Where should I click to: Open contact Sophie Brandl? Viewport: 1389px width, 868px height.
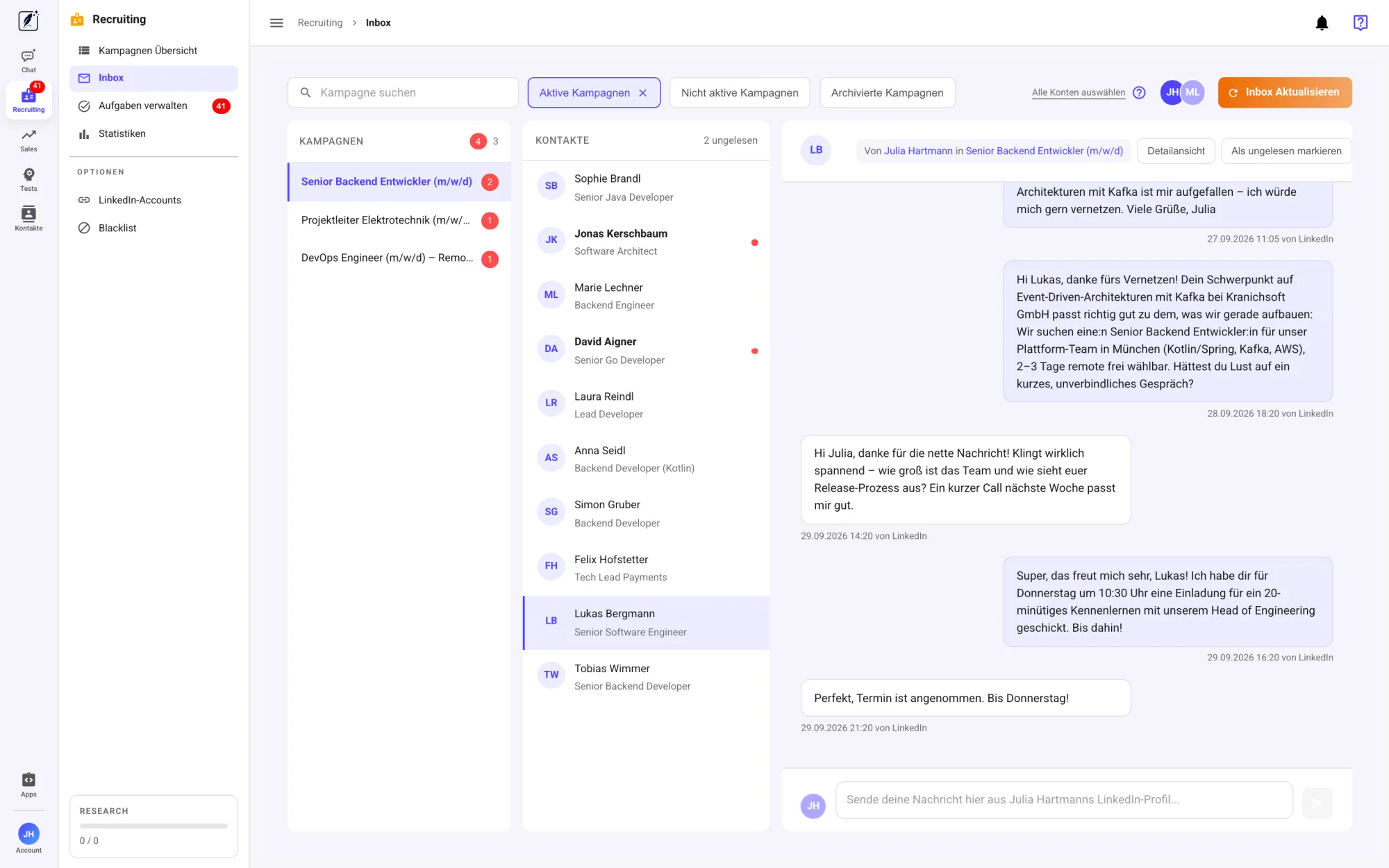pos(646,187)
